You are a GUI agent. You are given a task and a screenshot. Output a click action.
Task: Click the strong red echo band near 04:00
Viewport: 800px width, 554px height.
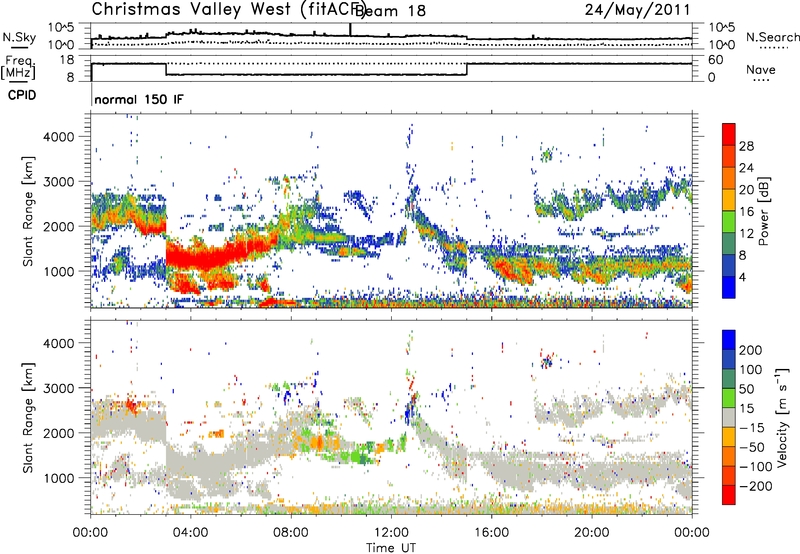(204, 256)
